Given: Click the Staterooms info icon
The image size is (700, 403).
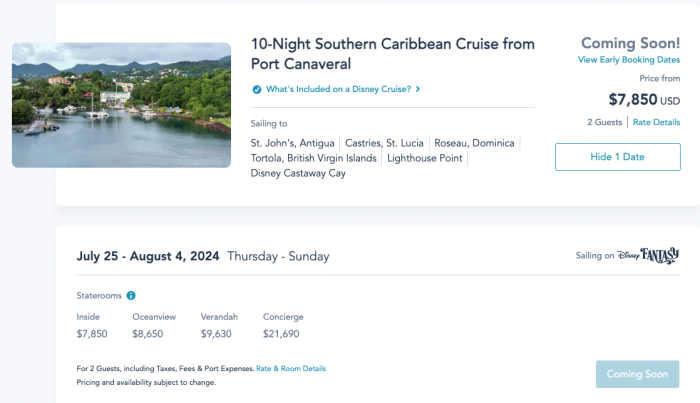Looking at the screenshot, I should 131,295.
